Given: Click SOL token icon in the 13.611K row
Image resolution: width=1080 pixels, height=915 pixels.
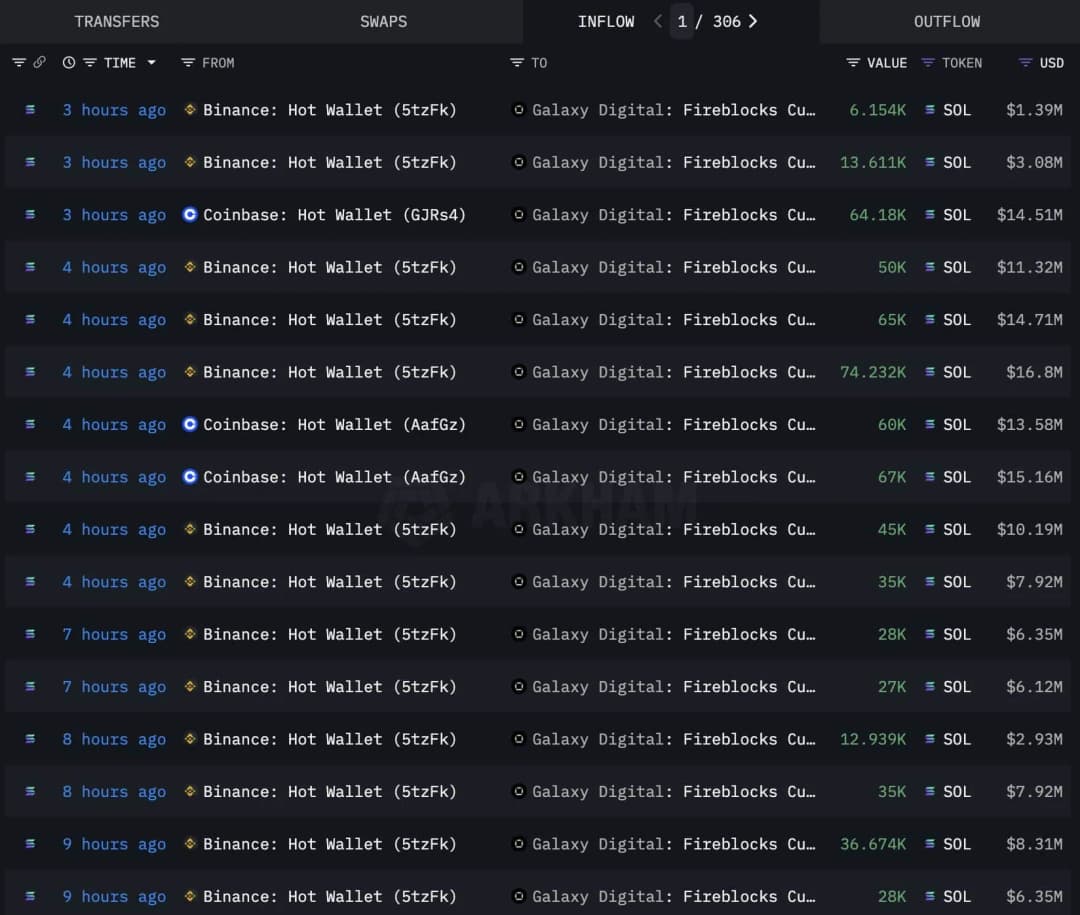Looking at the screenshot, I should click(x=930, y=162).
